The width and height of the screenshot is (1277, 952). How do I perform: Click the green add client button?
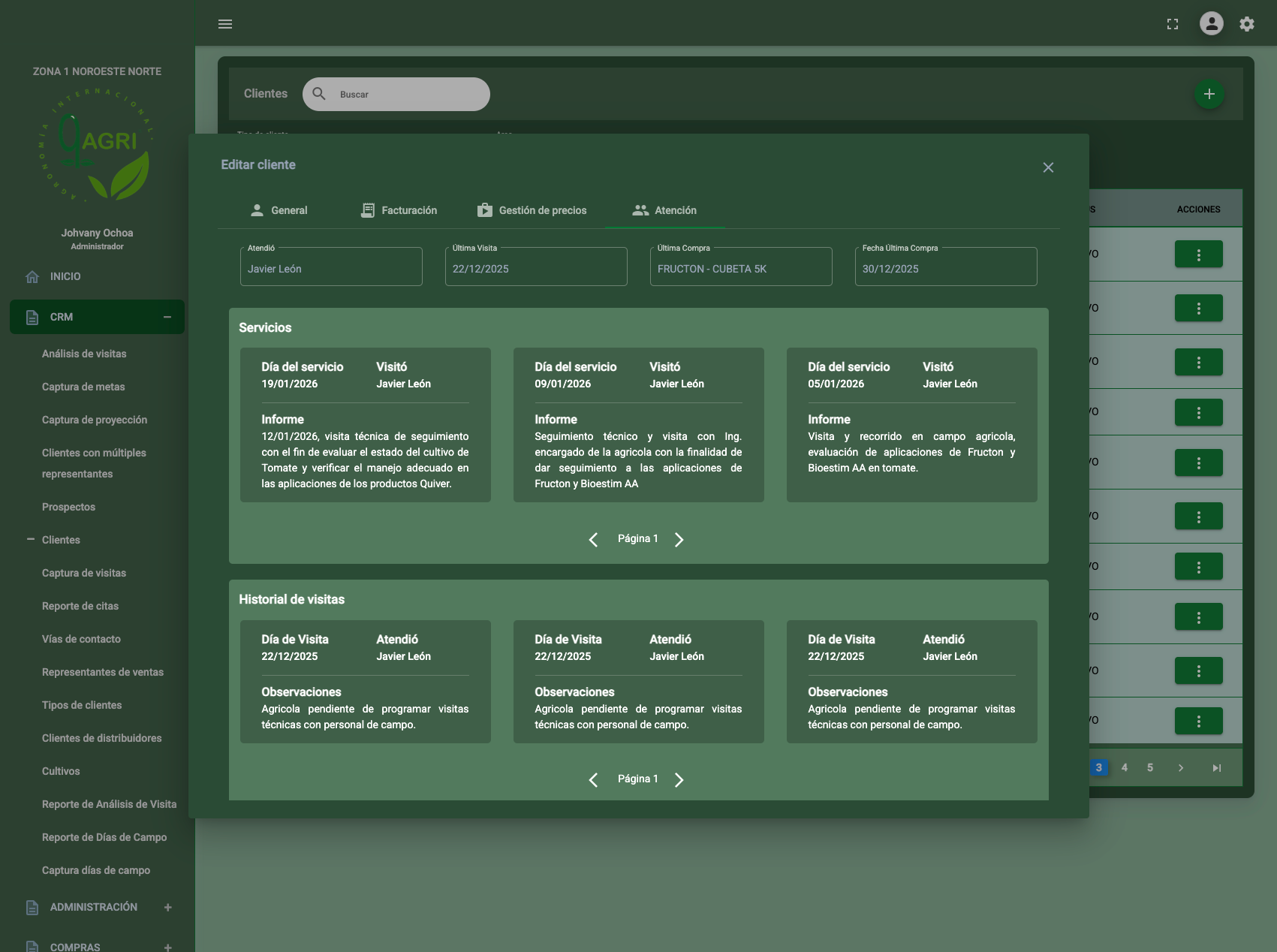coord(1209,94)
